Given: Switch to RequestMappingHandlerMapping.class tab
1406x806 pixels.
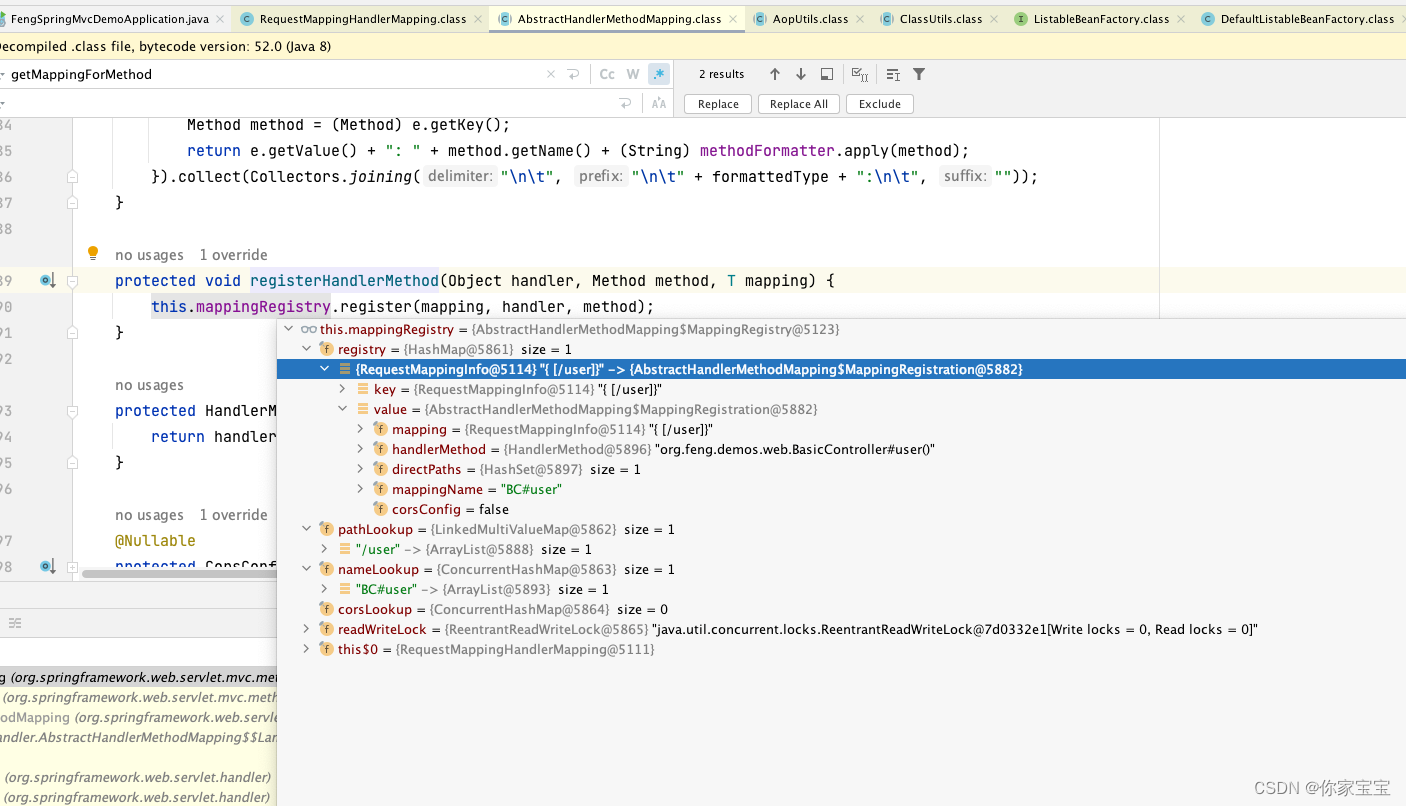Looking at the screenshot, I should (362, 19).
